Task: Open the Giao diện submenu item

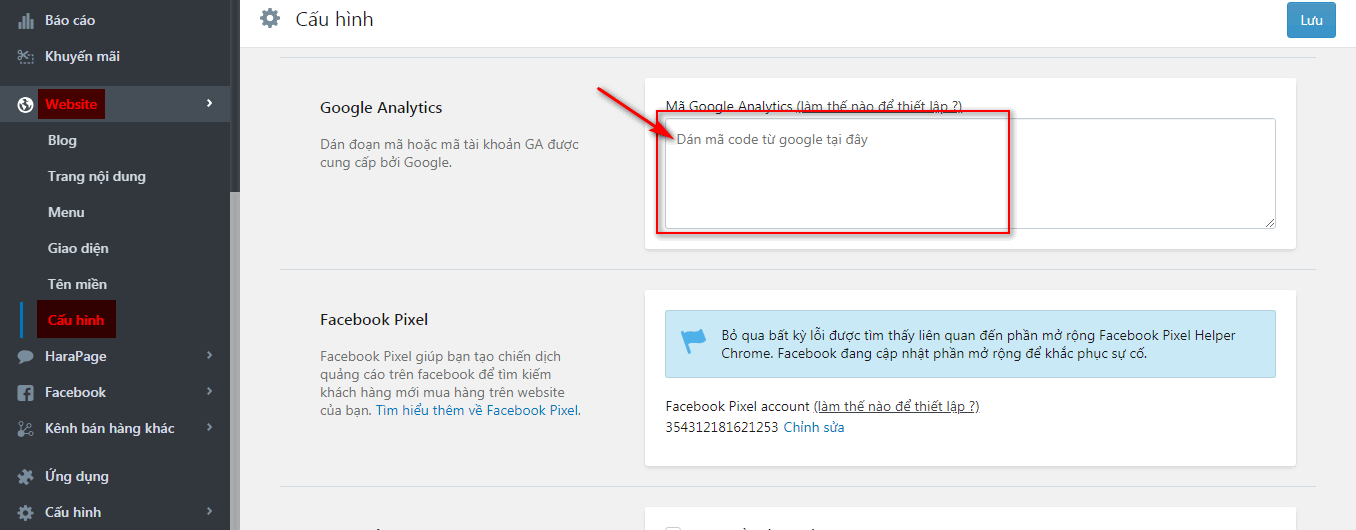Action: 78,248
